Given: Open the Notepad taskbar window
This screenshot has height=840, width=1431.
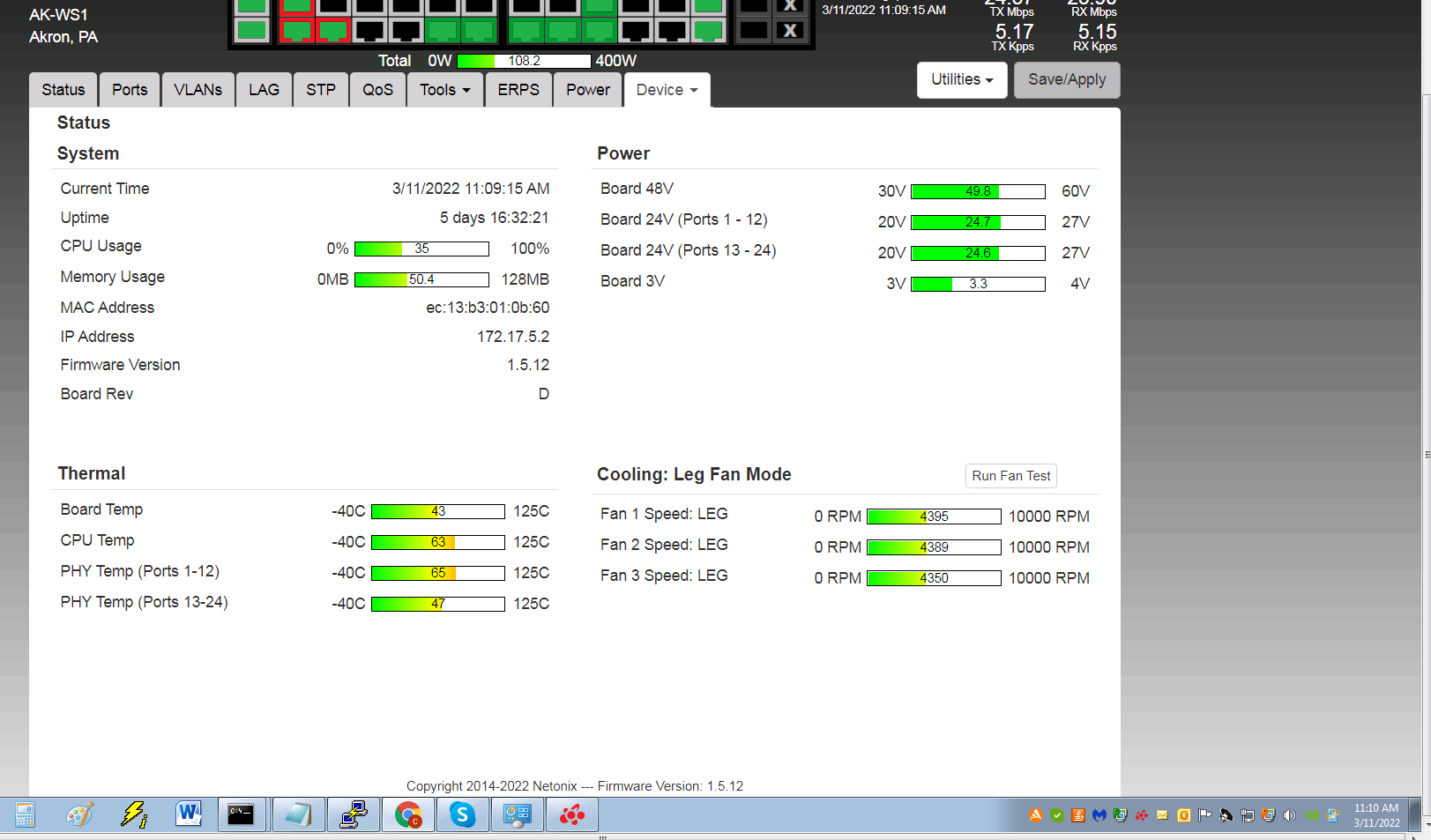Looking at the screenshot, I should tap(297, 814).
